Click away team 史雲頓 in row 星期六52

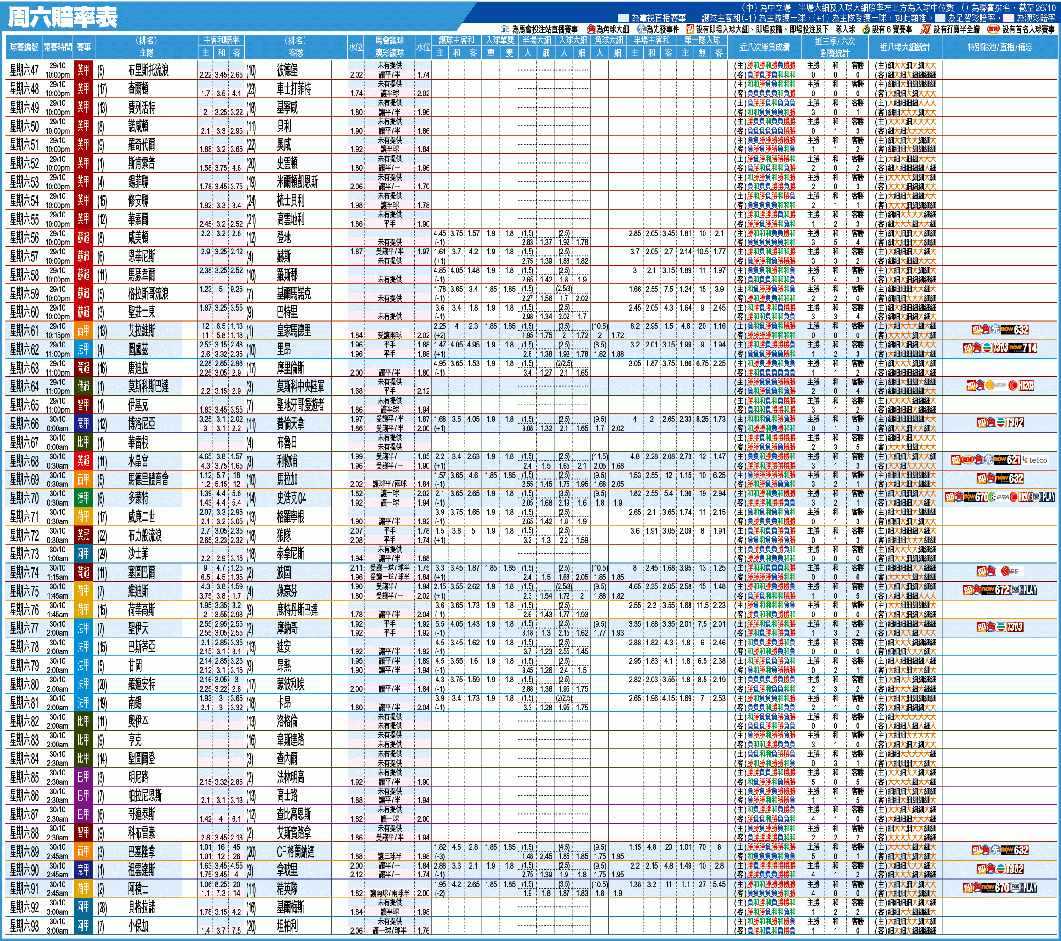287,163
